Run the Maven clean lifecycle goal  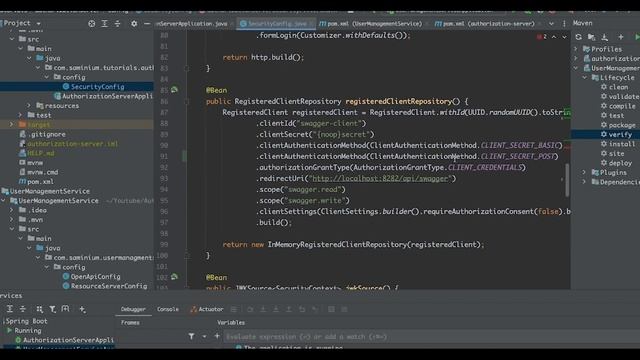coord(618,87)
